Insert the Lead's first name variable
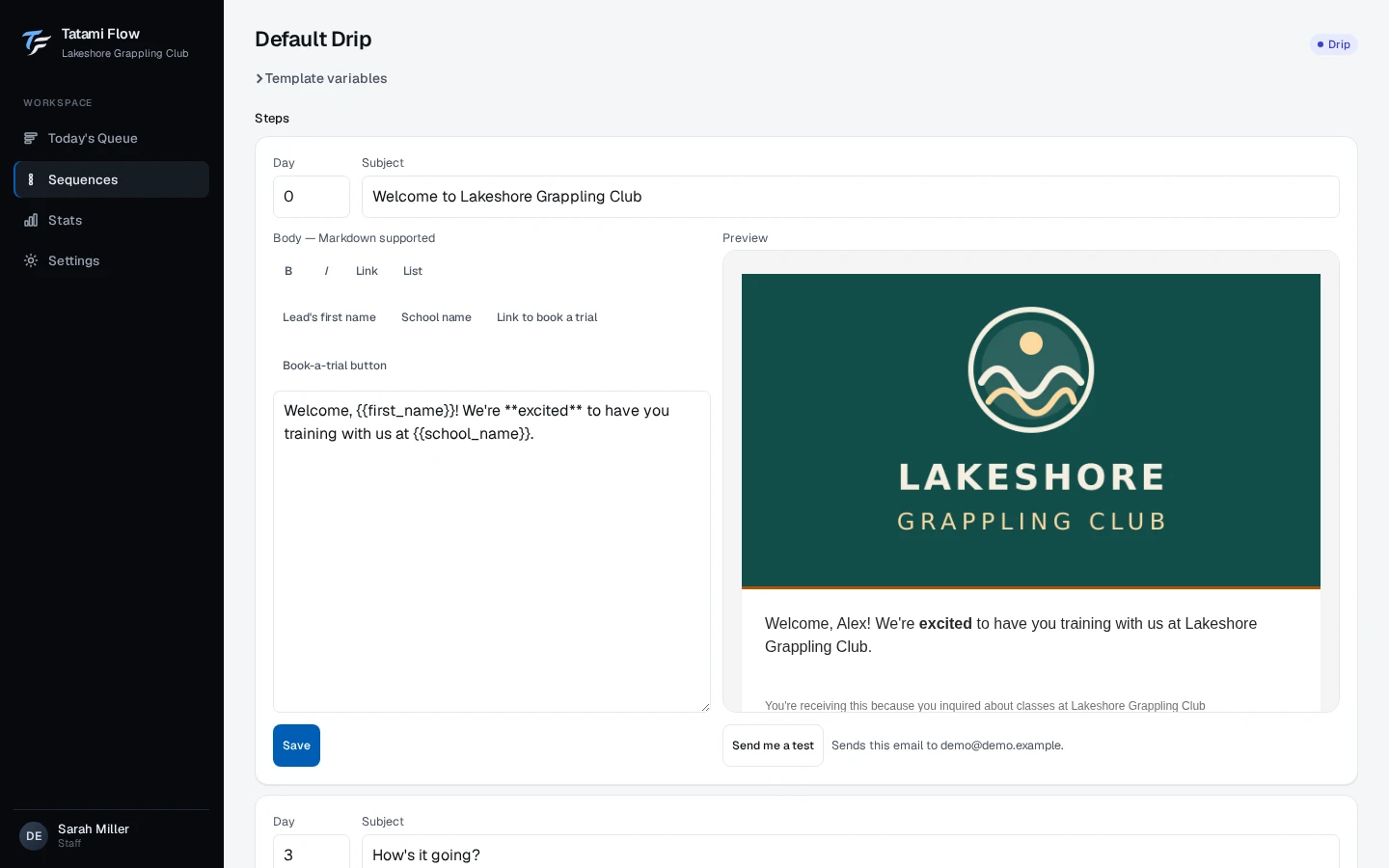The image size is (1389, 868). pos(329,317)
